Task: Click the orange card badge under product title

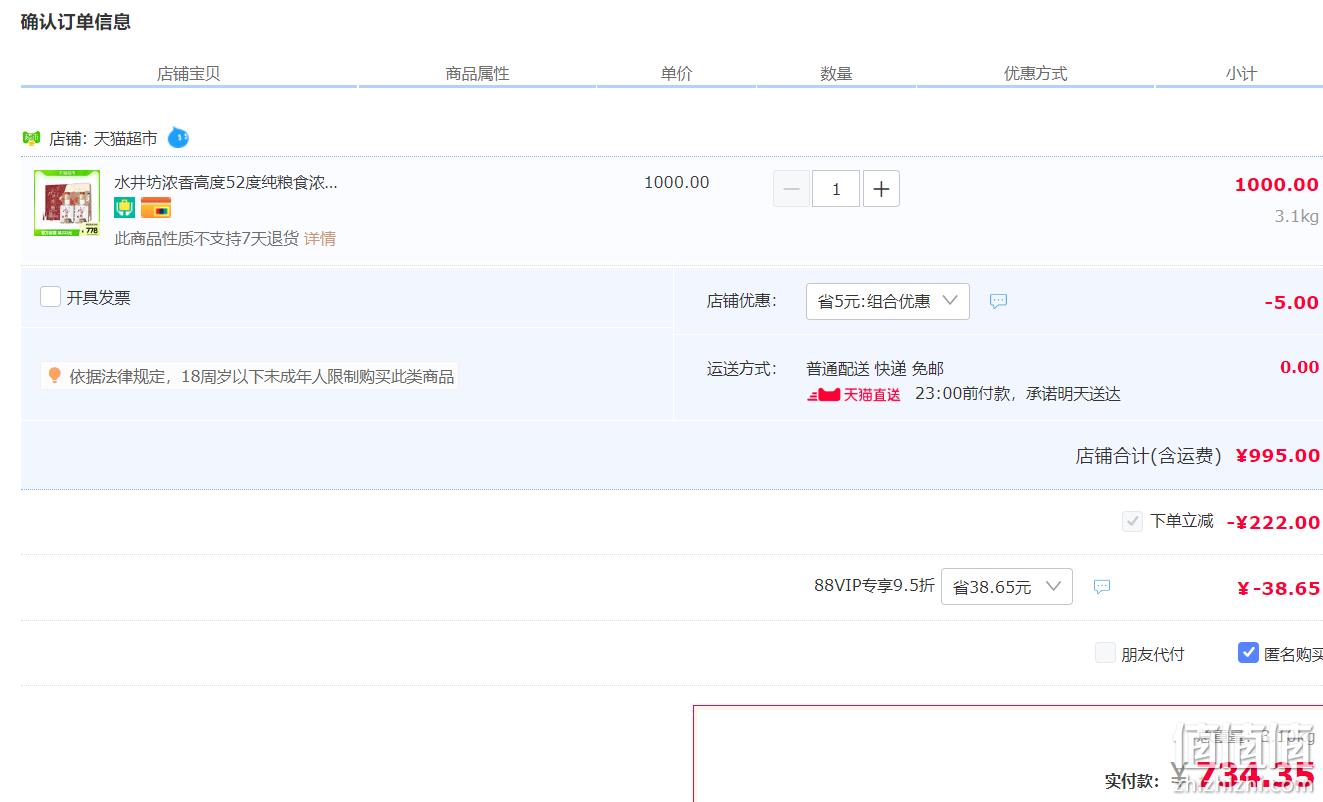Action: coord(156,208)
